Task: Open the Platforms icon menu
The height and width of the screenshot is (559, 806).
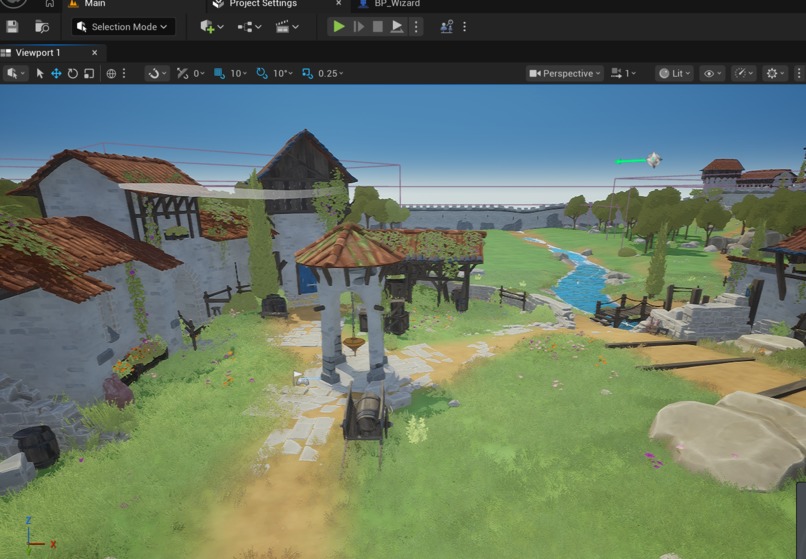Action: (447, 27)
